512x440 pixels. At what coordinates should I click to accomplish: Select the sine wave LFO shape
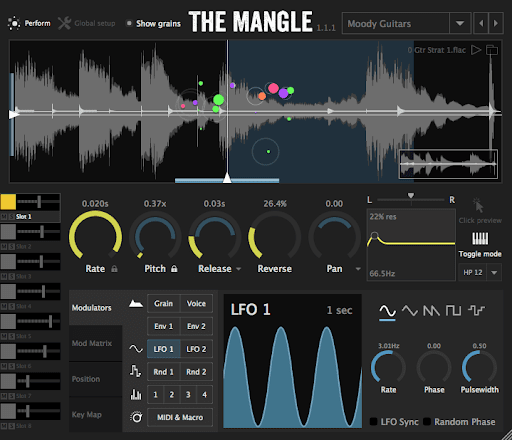tap(387, 311)
